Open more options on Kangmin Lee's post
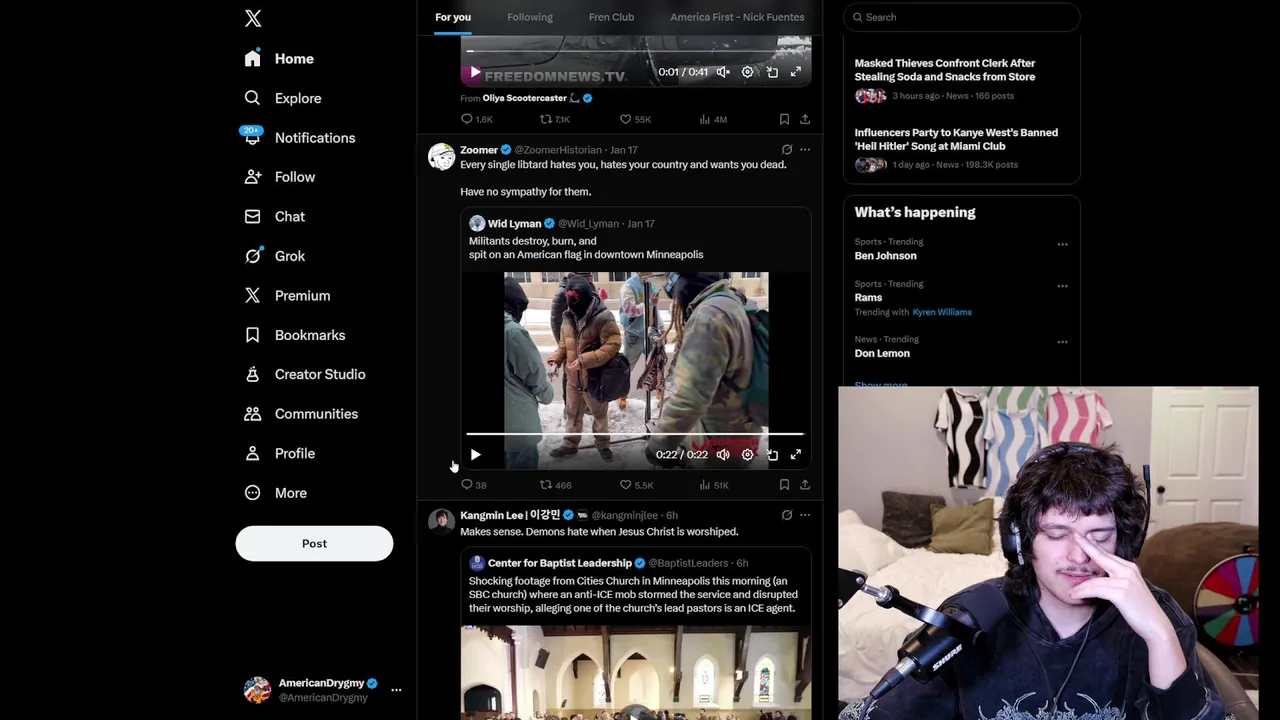The height and width of the screenshot is (720, 1280). click(x=805, y=515)
